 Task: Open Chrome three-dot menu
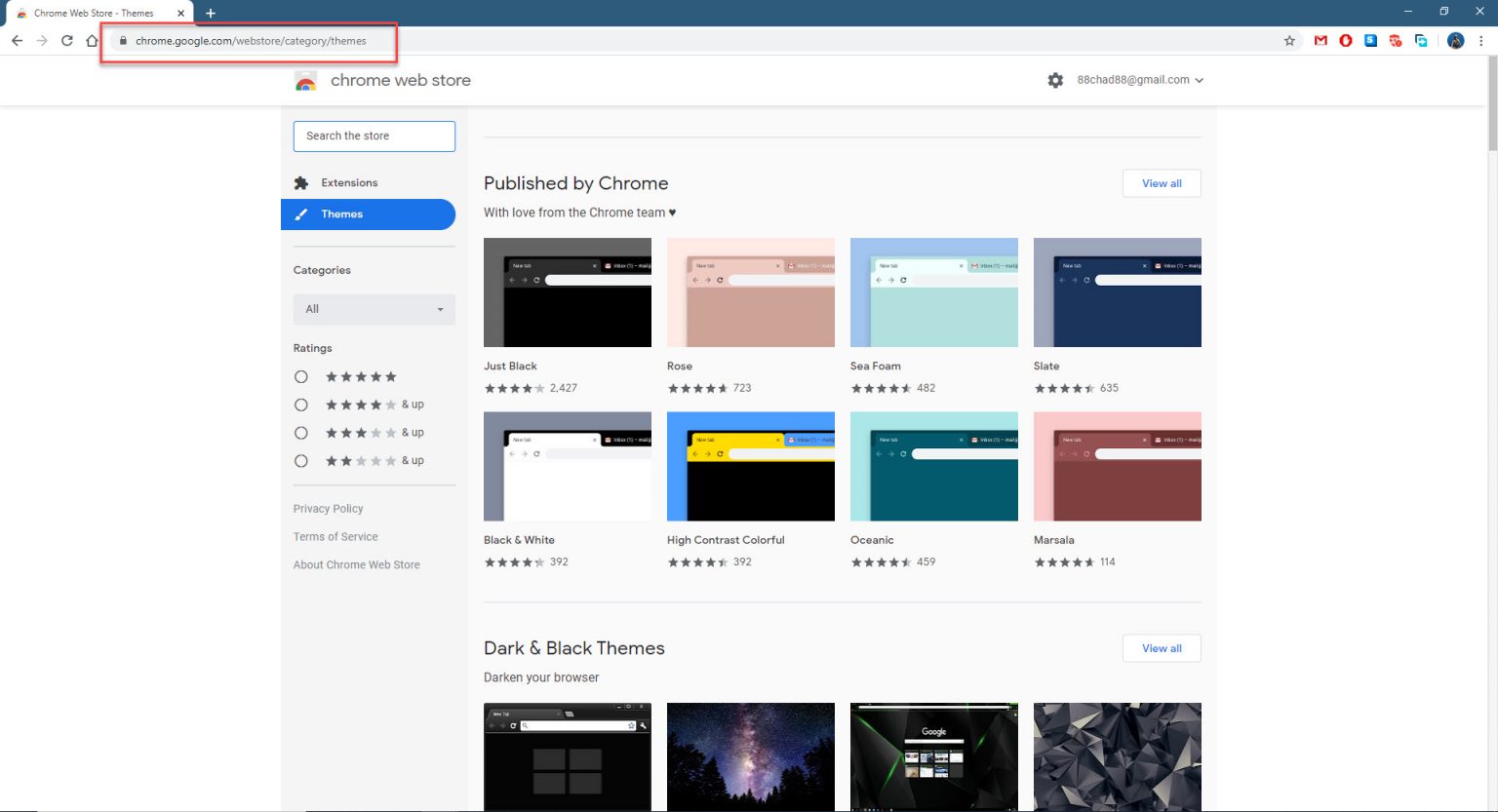coord(1481,41)
